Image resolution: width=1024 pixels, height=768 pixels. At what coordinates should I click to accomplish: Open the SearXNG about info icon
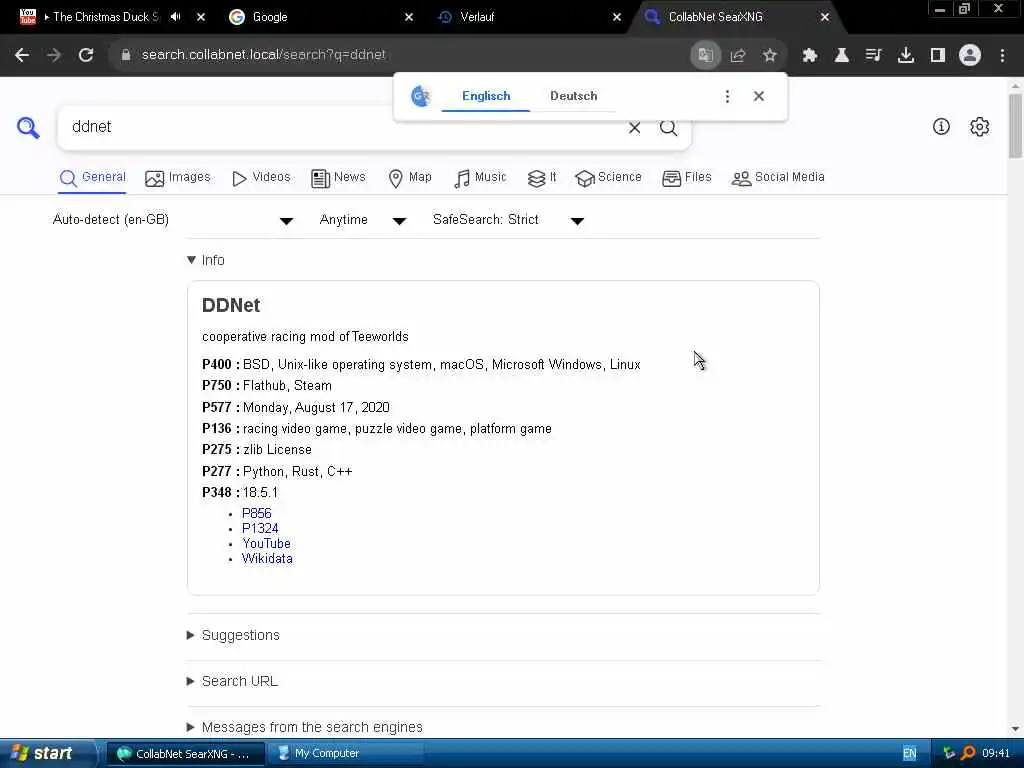941,127
